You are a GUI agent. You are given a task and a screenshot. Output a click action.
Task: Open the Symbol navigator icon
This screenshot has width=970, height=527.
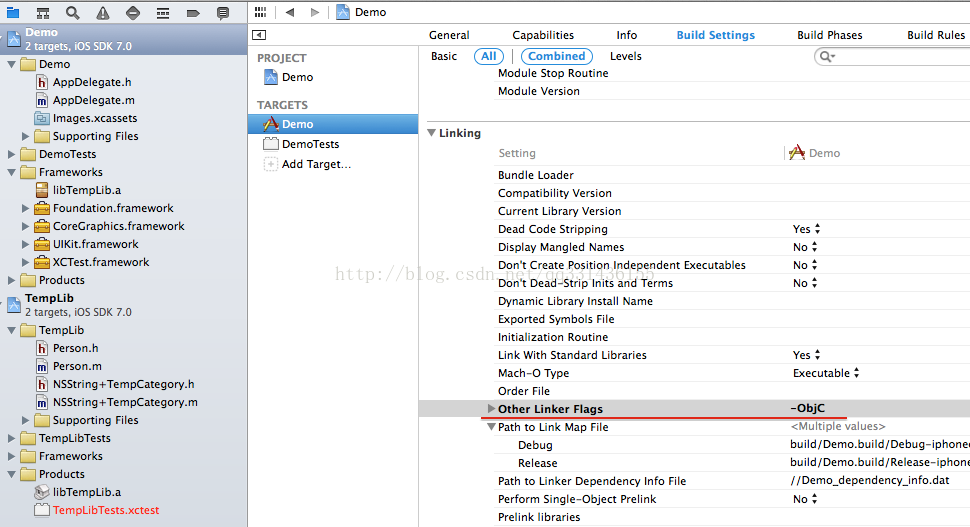point(43,12)
